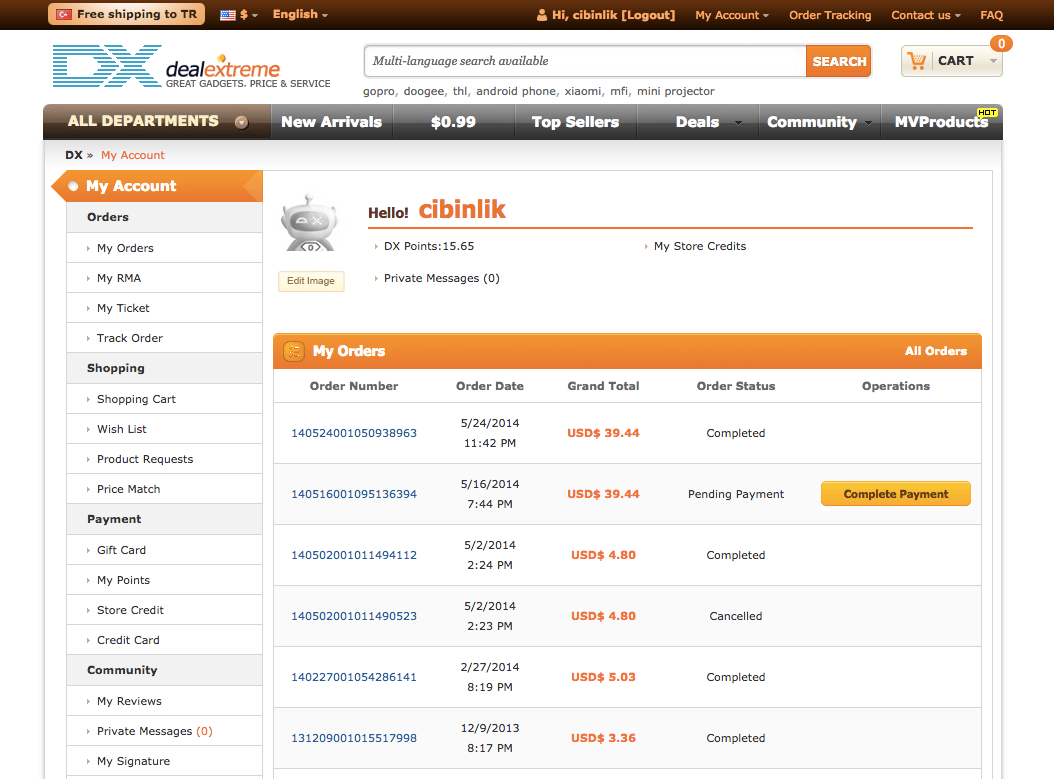This screenshot has height=779, width=1054.
Task: Open My Ticket in the sidebar
Action: [x=123, y=308]
